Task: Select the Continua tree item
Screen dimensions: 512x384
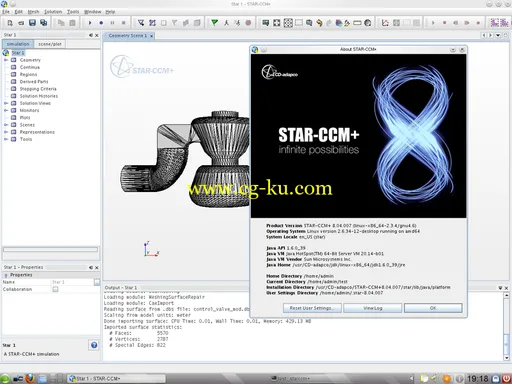Action: point(30,67)
